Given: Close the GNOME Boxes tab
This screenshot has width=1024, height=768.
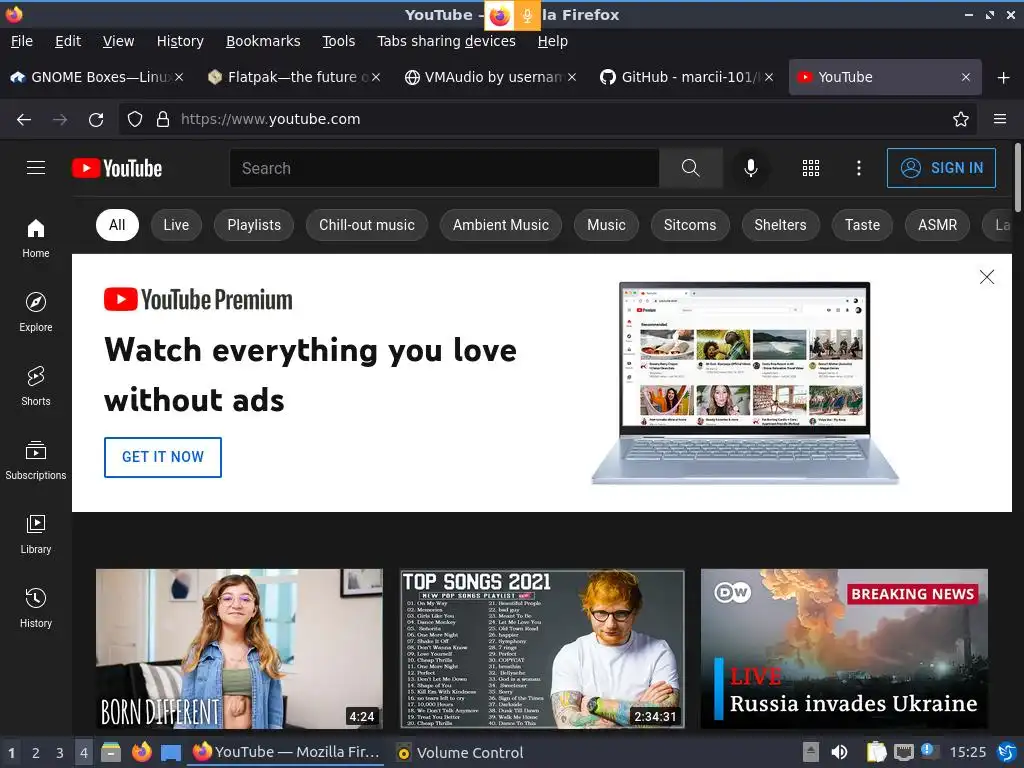Looking at the screenshot, I should (x=179, y=77).
